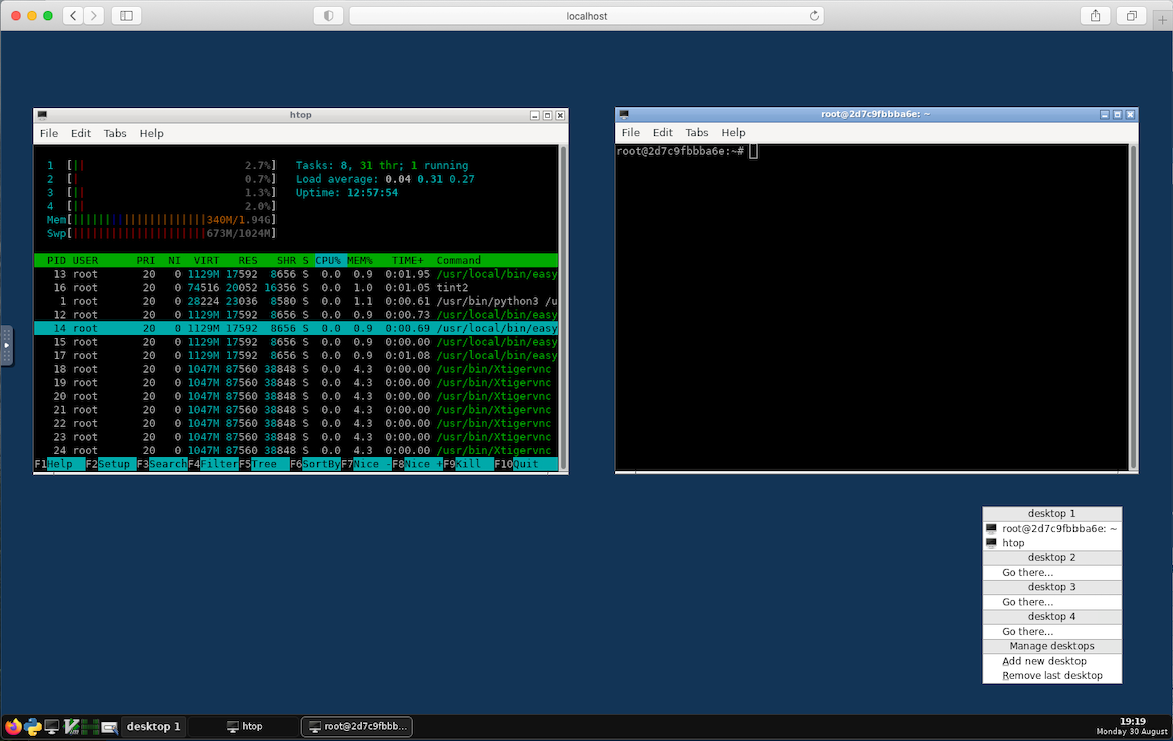Click F3 Search in htop footer
Screen dimensions: 1173x741
pos(162,464)
